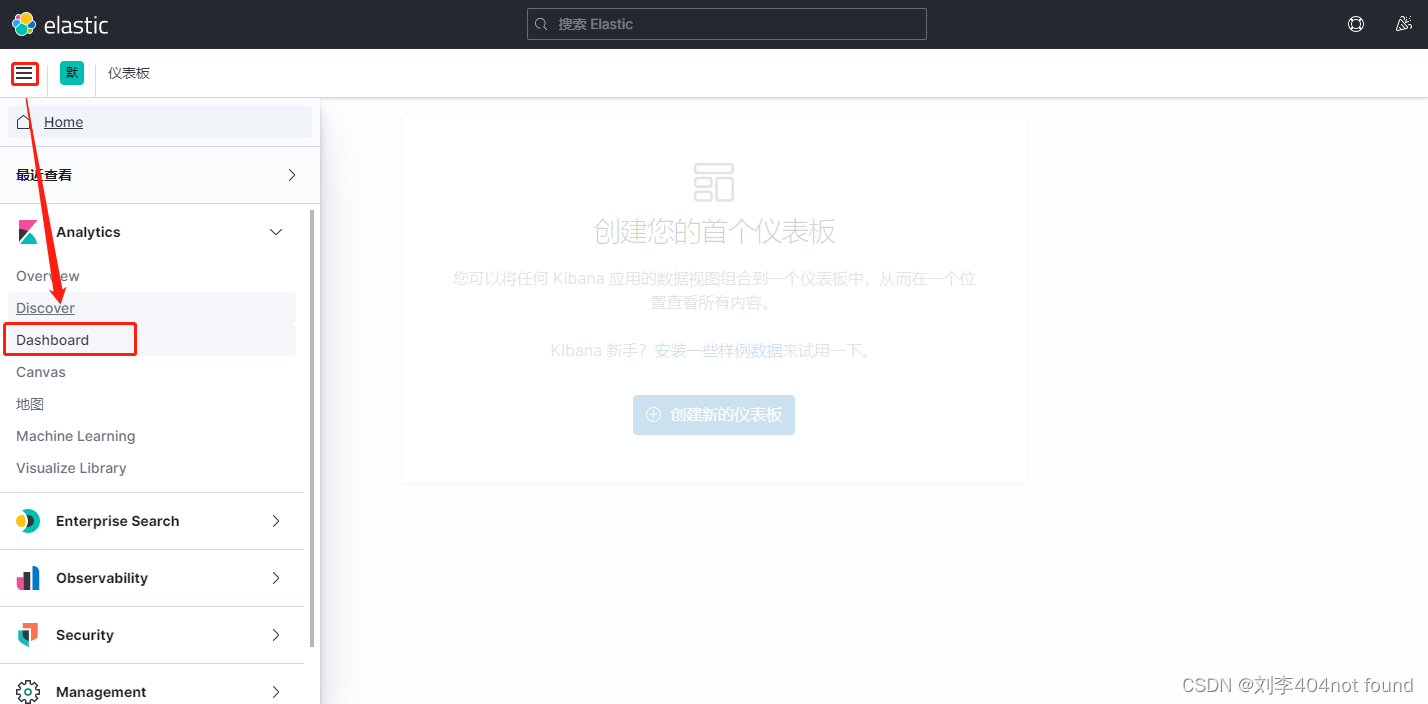Click the Management section title

[101, 692]
